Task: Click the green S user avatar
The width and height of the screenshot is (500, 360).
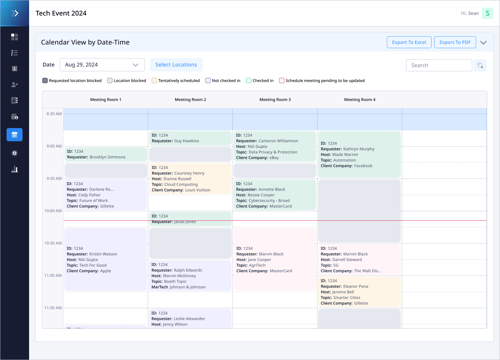Action: coord(487,13)
